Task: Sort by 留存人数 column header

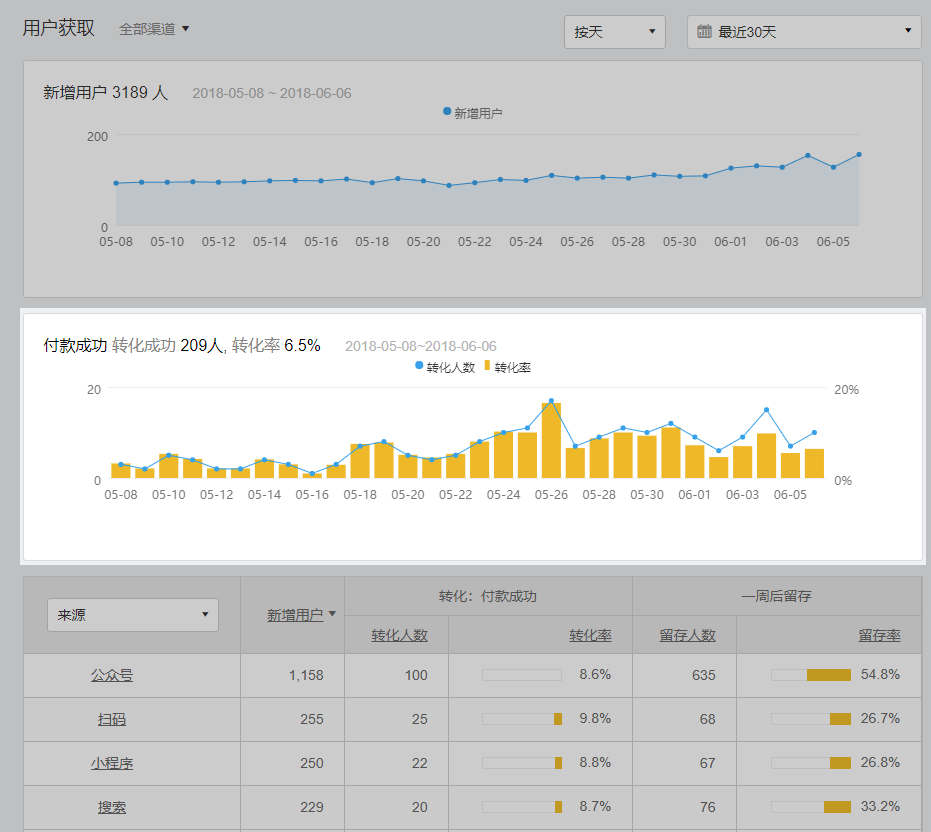Action: coord(687,635)
